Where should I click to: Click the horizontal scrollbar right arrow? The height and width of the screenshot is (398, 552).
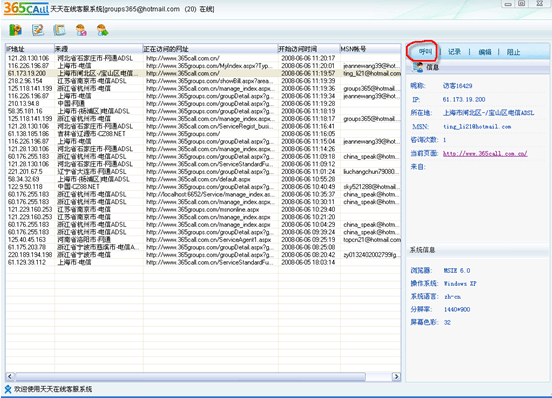(396, 377)
